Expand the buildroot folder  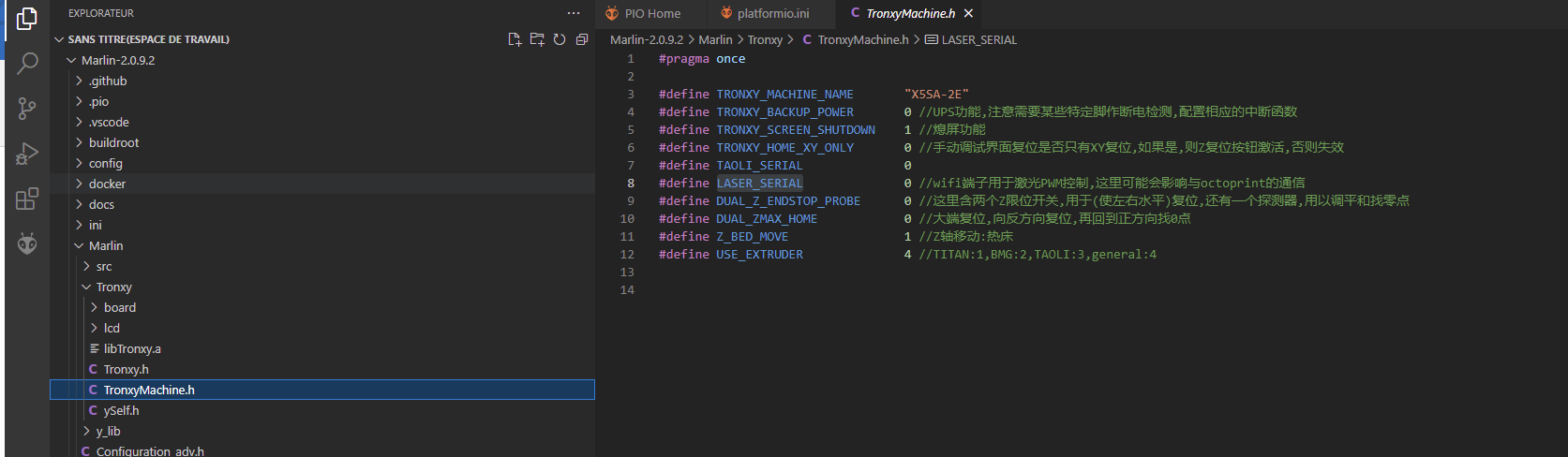113,142
